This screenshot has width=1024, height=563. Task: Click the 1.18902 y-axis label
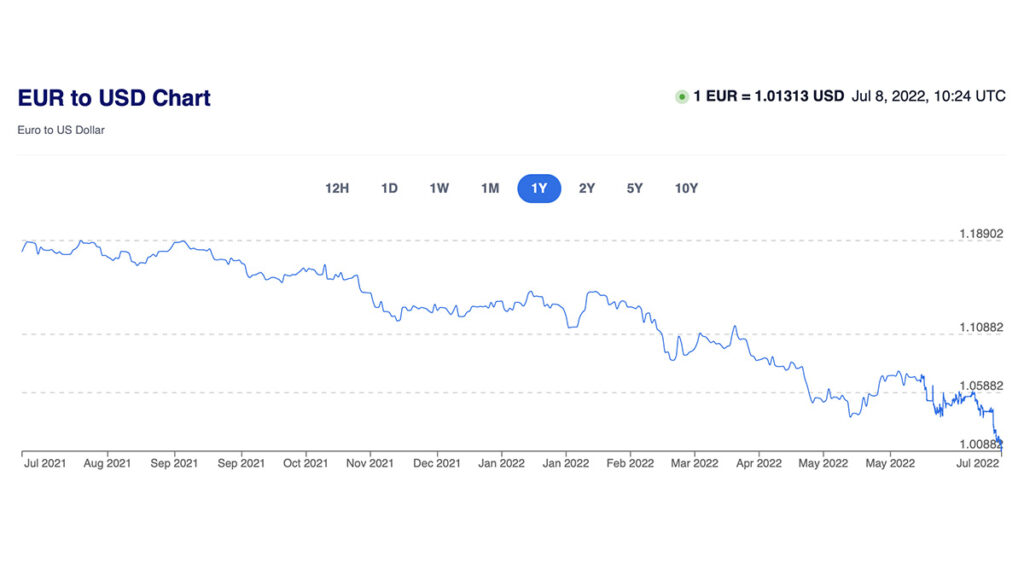click(981, 234)
